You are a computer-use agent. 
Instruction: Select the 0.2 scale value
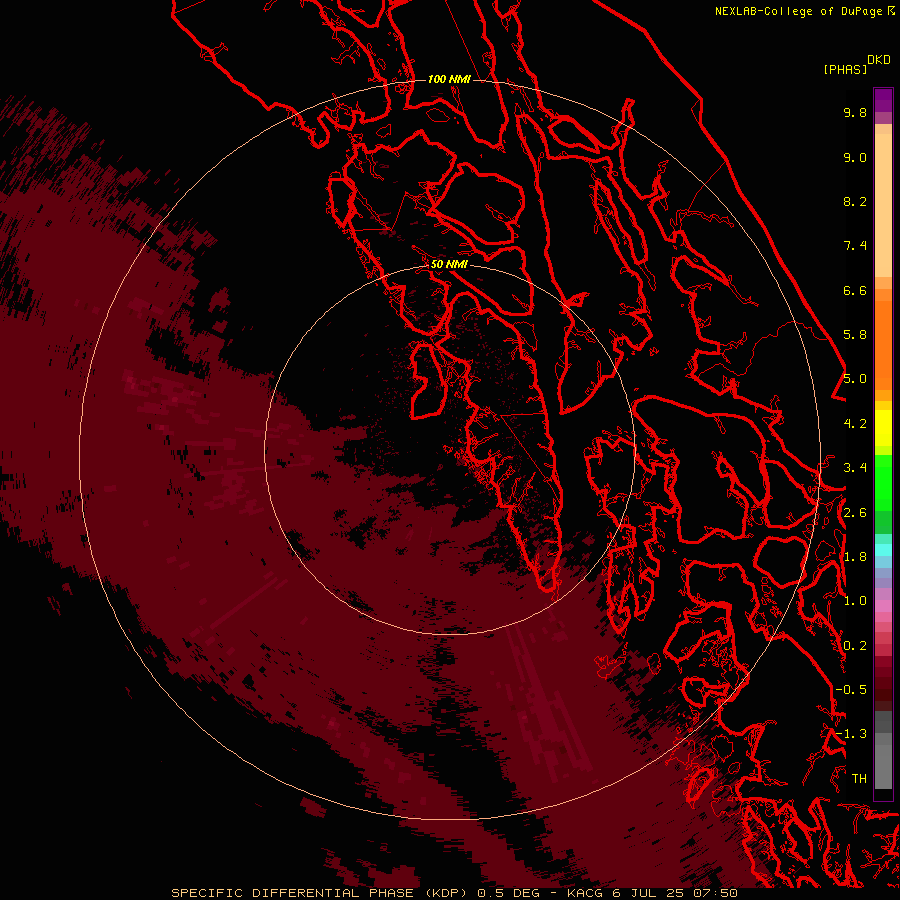[x=855, y=646]
